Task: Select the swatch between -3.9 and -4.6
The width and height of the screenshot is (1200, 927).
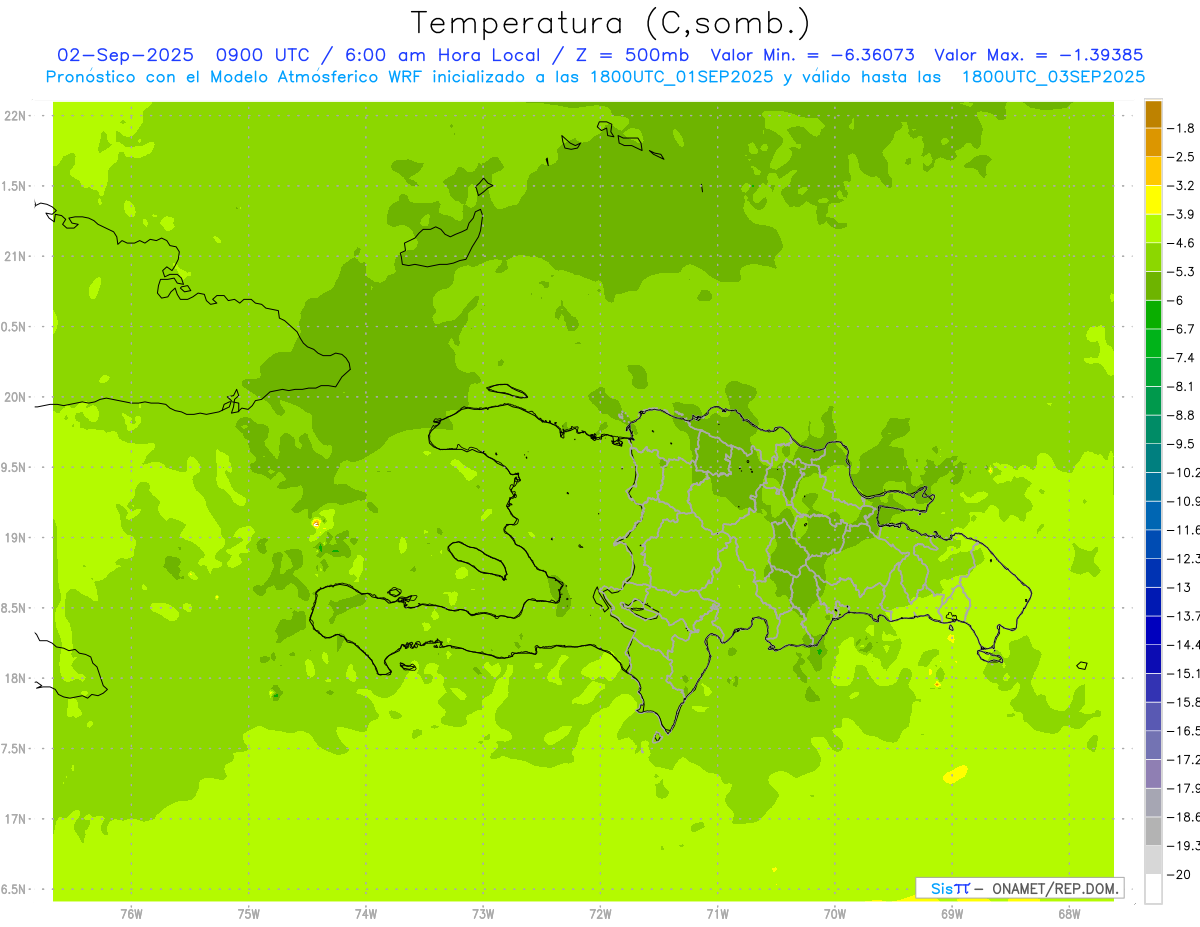Action: 1153,228
